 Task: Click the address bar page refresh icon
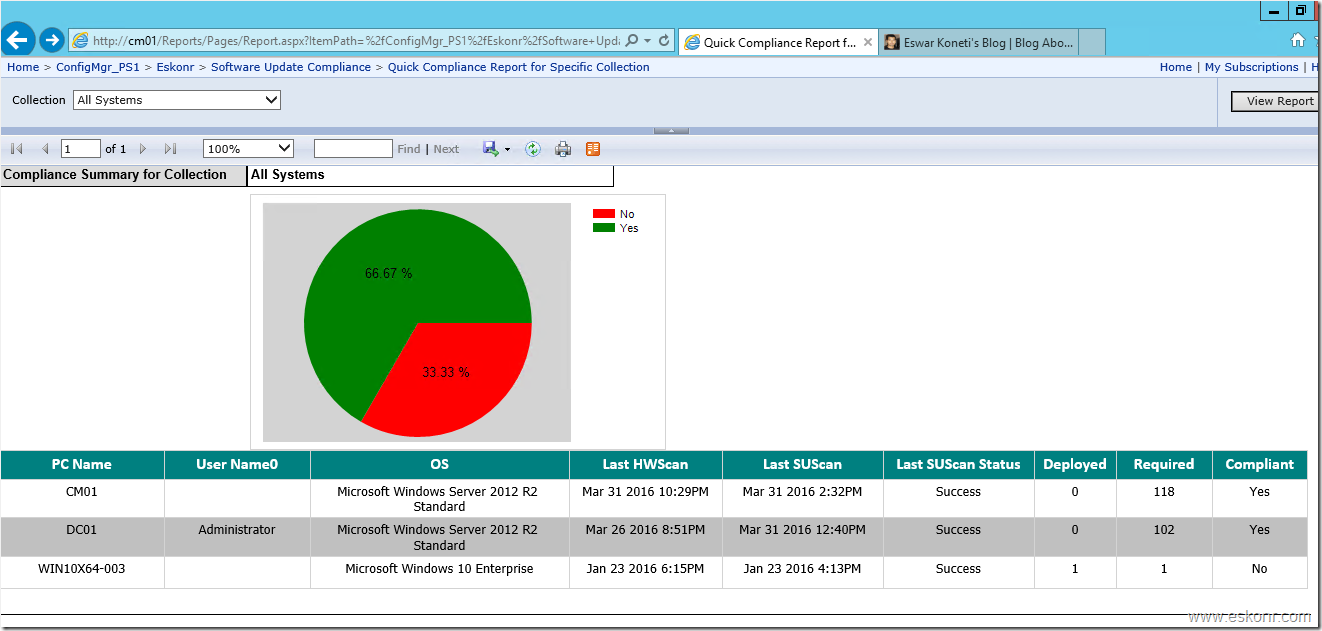click(664, 41)
